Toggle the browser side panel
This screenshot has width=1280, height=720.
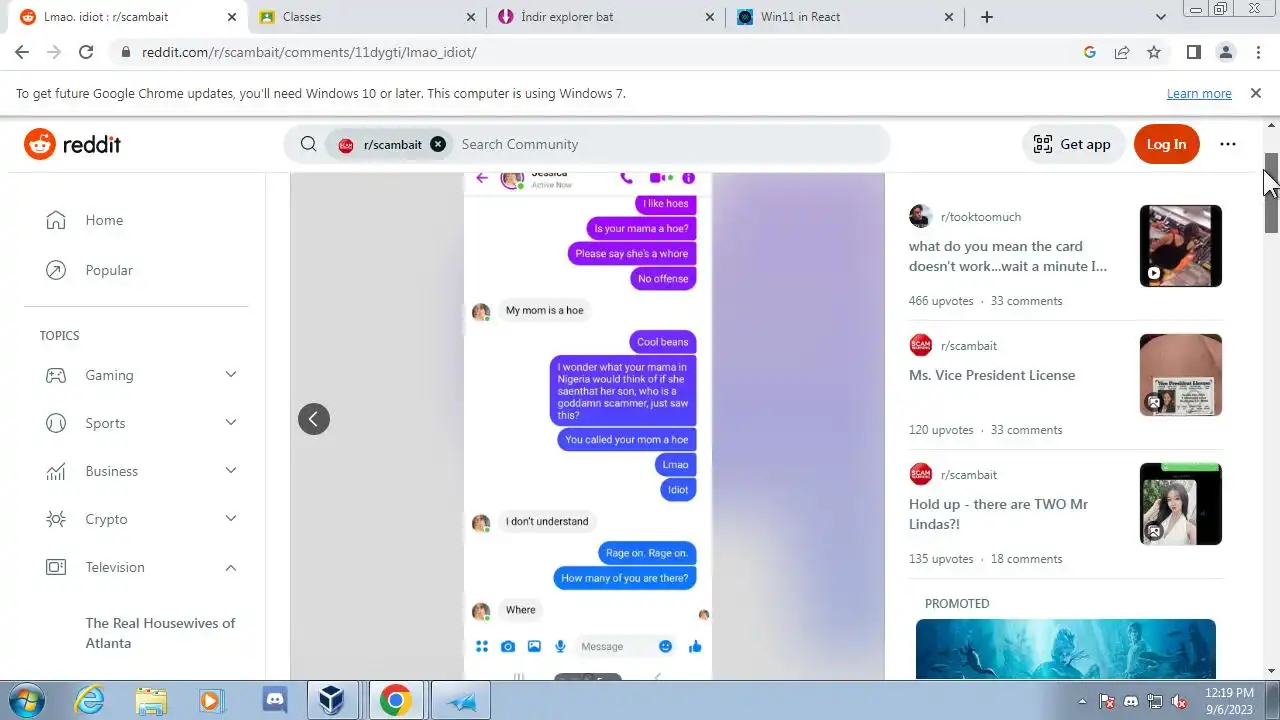(1193, 52)
